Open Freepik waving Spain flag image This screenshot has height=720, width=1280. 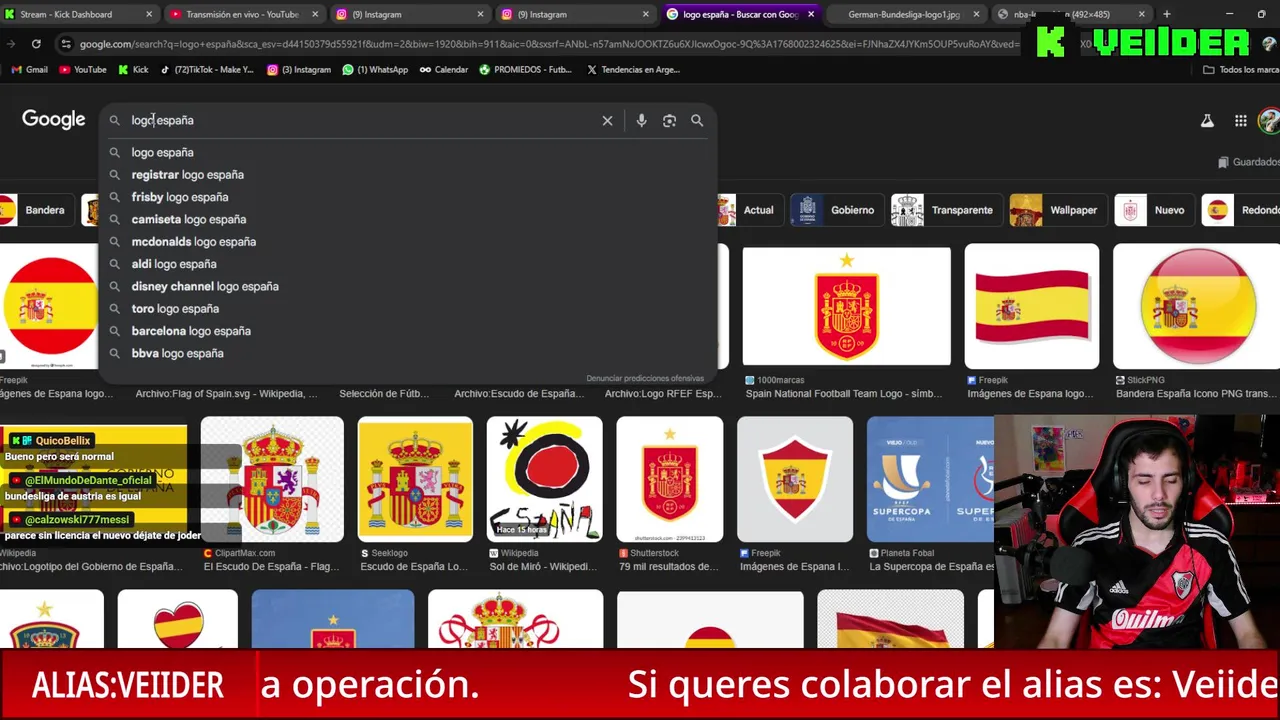pos(1031,306)
